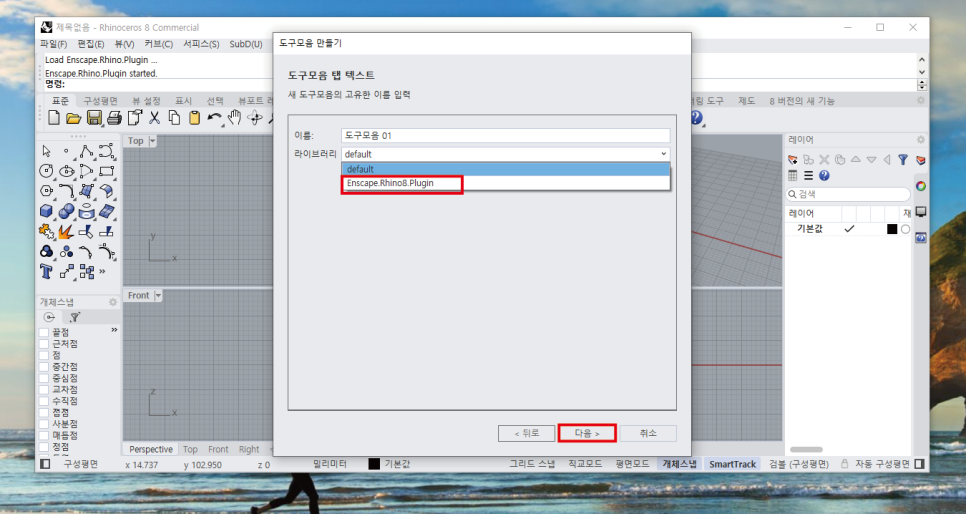Open layer panel gear settings

click(x=920, y=140)
